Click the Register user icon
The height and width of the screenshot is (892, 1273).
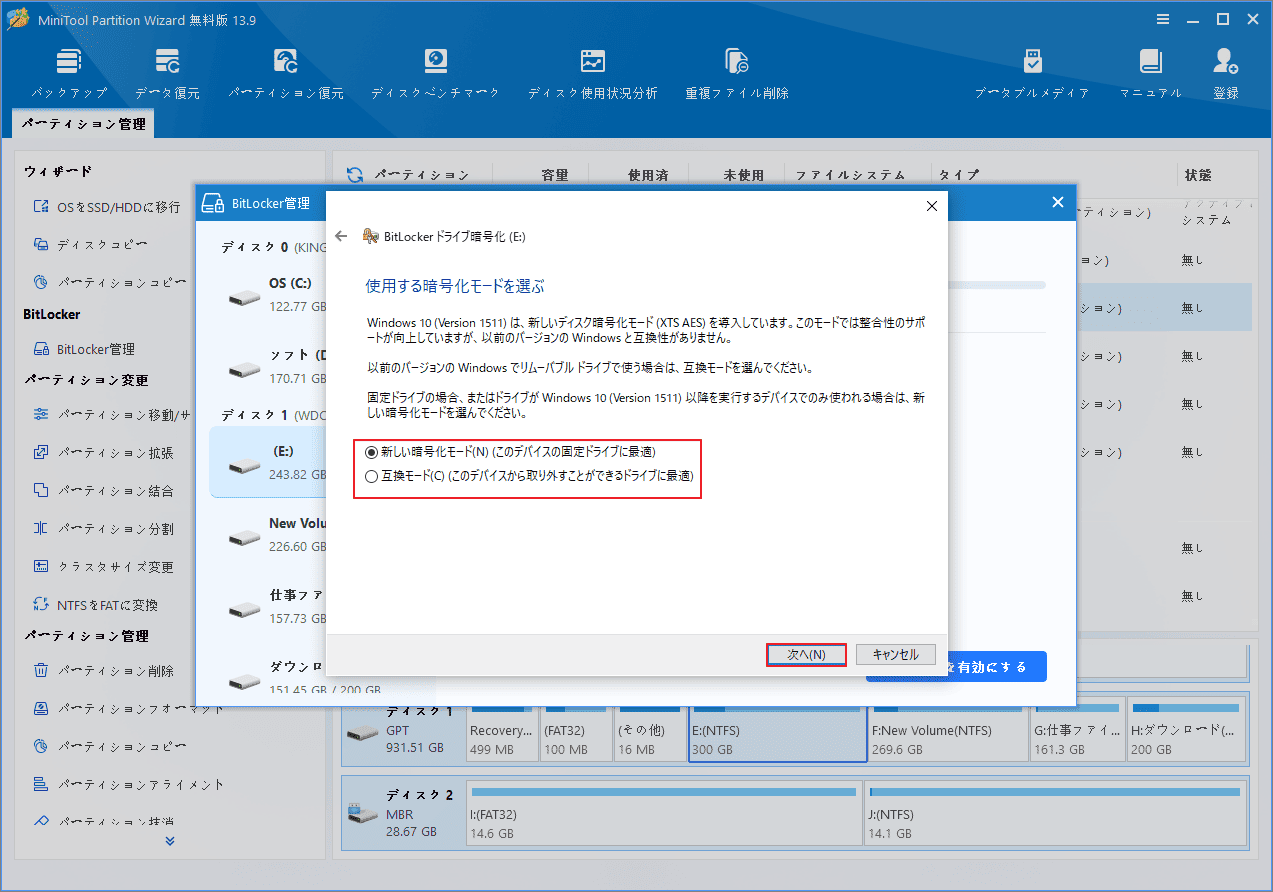(1226, 62)
